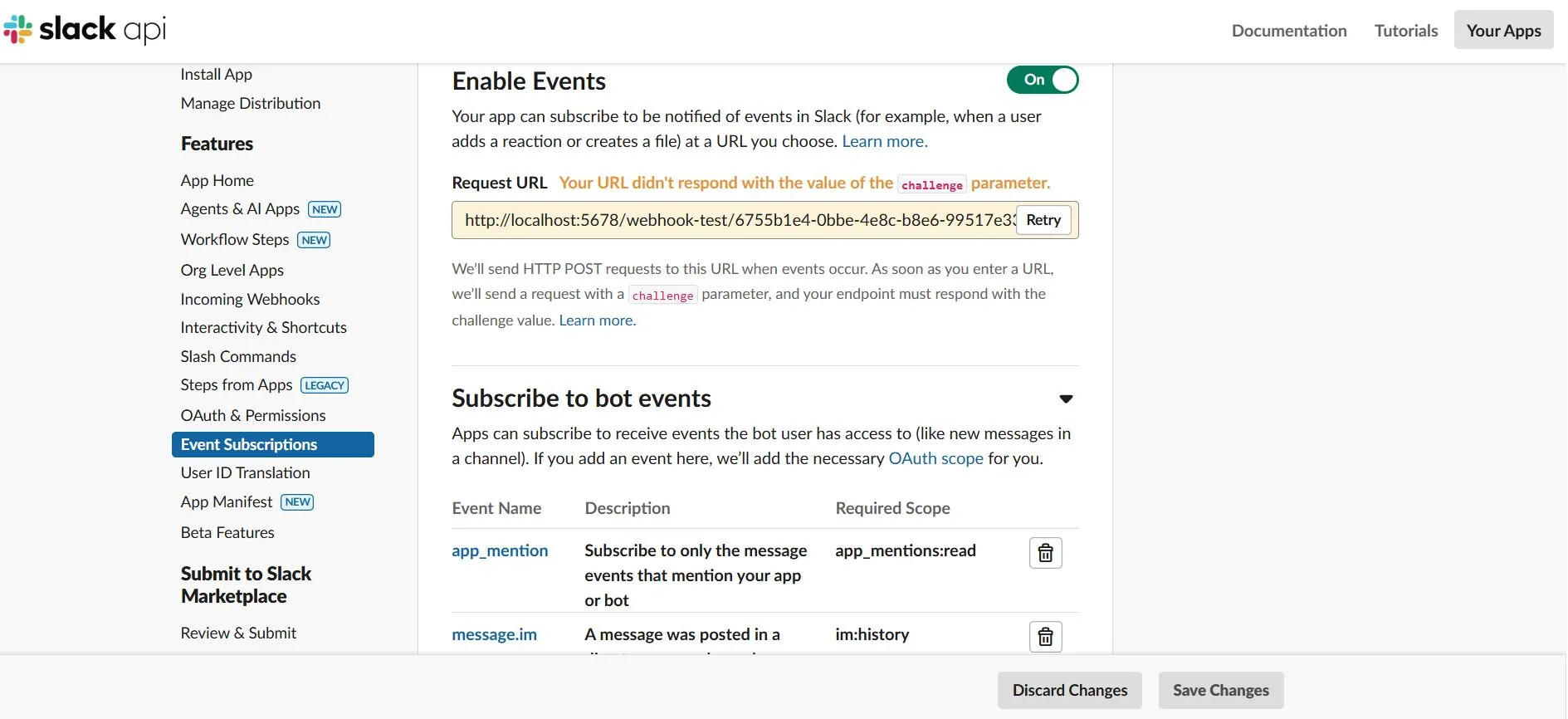Viewport: 1568px width, 719px height.
Task: Open the app_mention event link
Action: (500, 550)
